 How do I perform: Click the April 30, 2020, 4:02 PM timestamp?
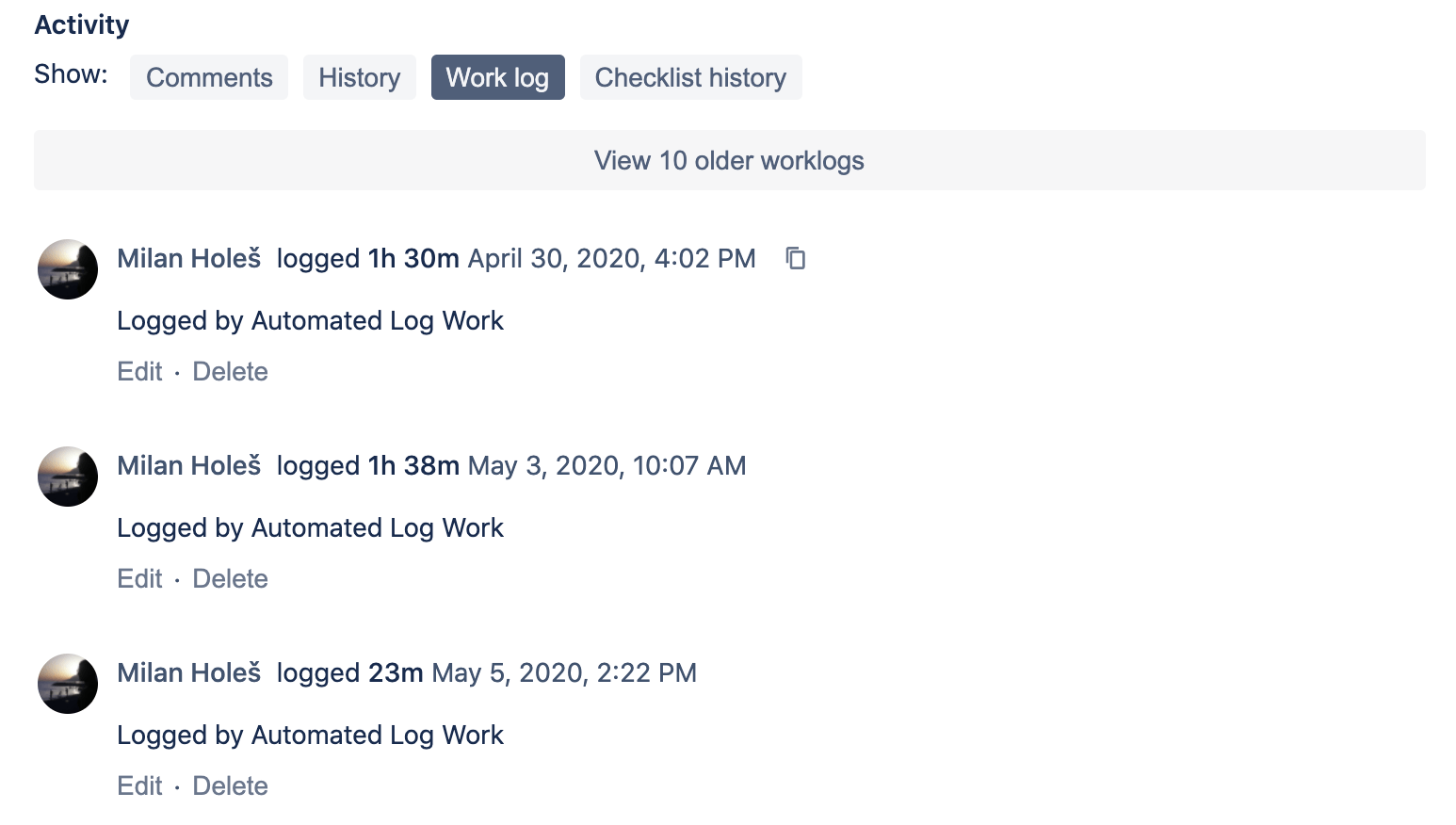pyautogui.click(x=612, y=258)
